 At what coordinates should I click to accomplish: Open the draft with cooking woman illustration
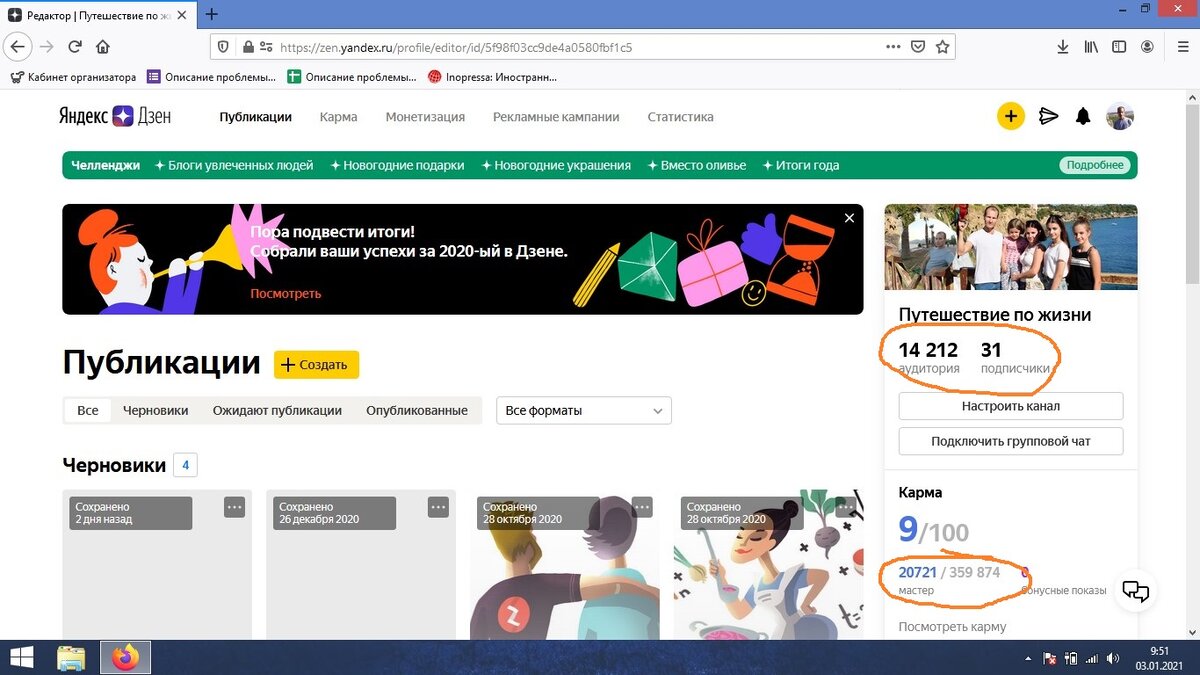pos(768,565)
